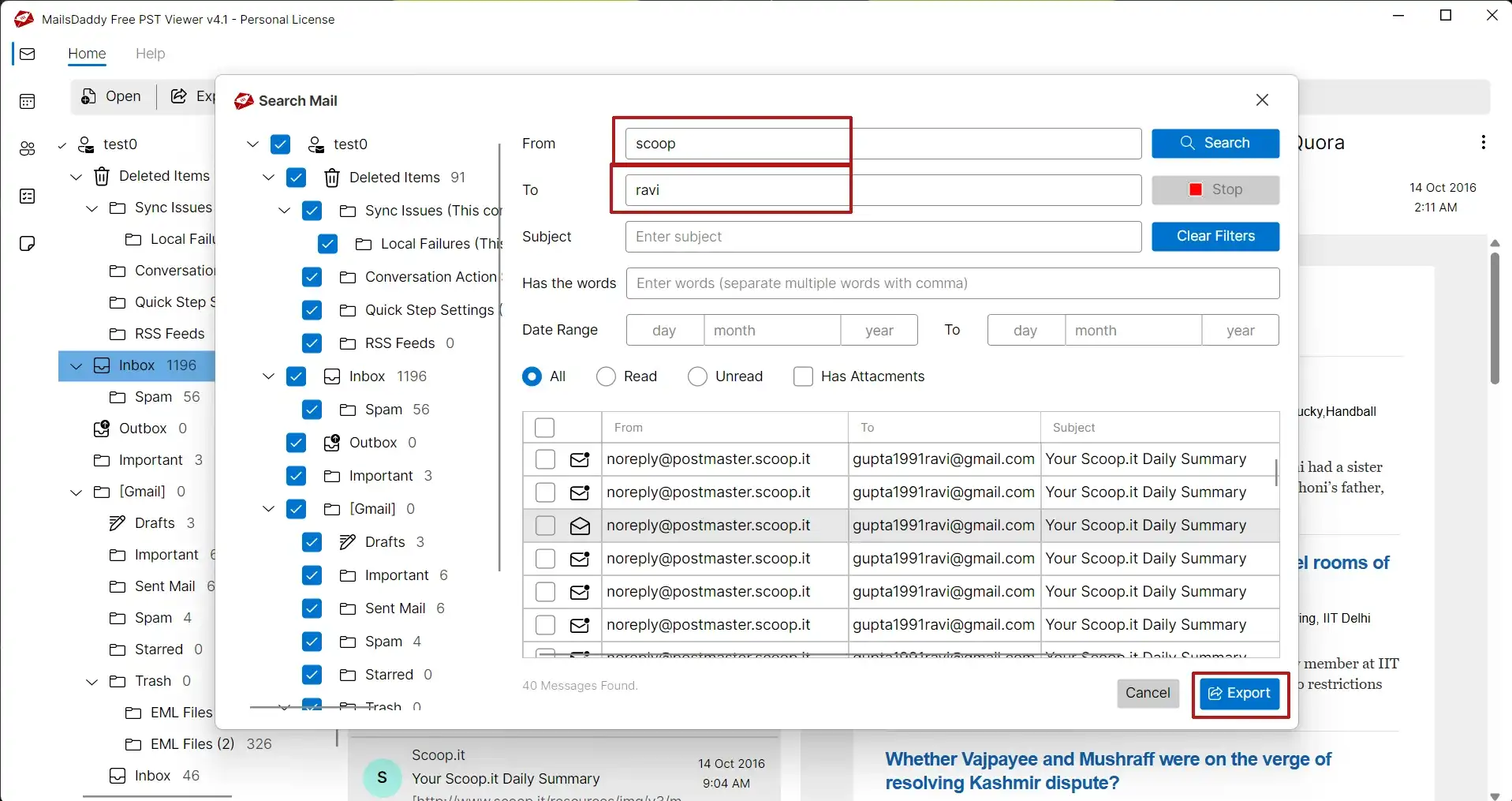
Task: Collapse [Gmail] node in dialog tree
Action: (x=268, y=509)
